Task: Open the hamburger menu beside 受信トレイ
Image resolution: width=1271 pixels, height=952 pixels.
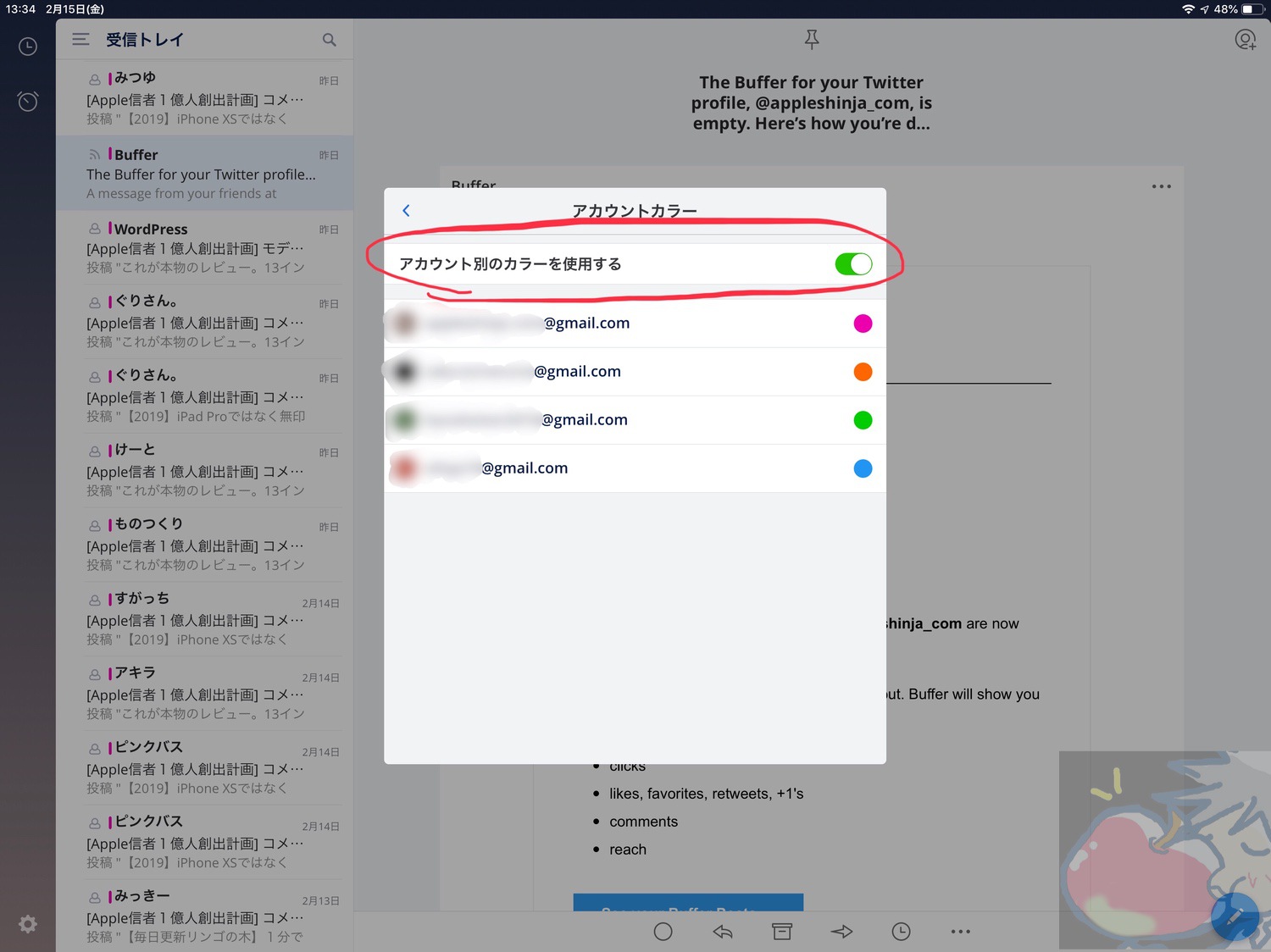Action: click(80, 39)
